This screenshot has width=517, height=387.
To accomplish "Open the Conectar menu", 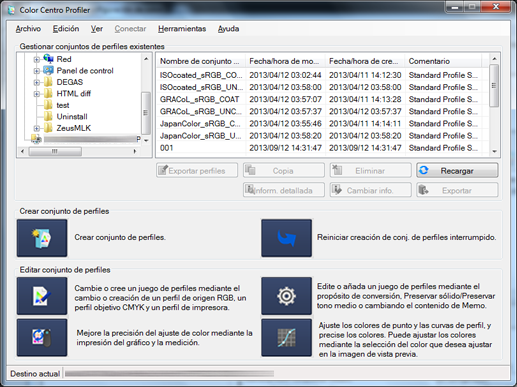I will pos(130,29).
